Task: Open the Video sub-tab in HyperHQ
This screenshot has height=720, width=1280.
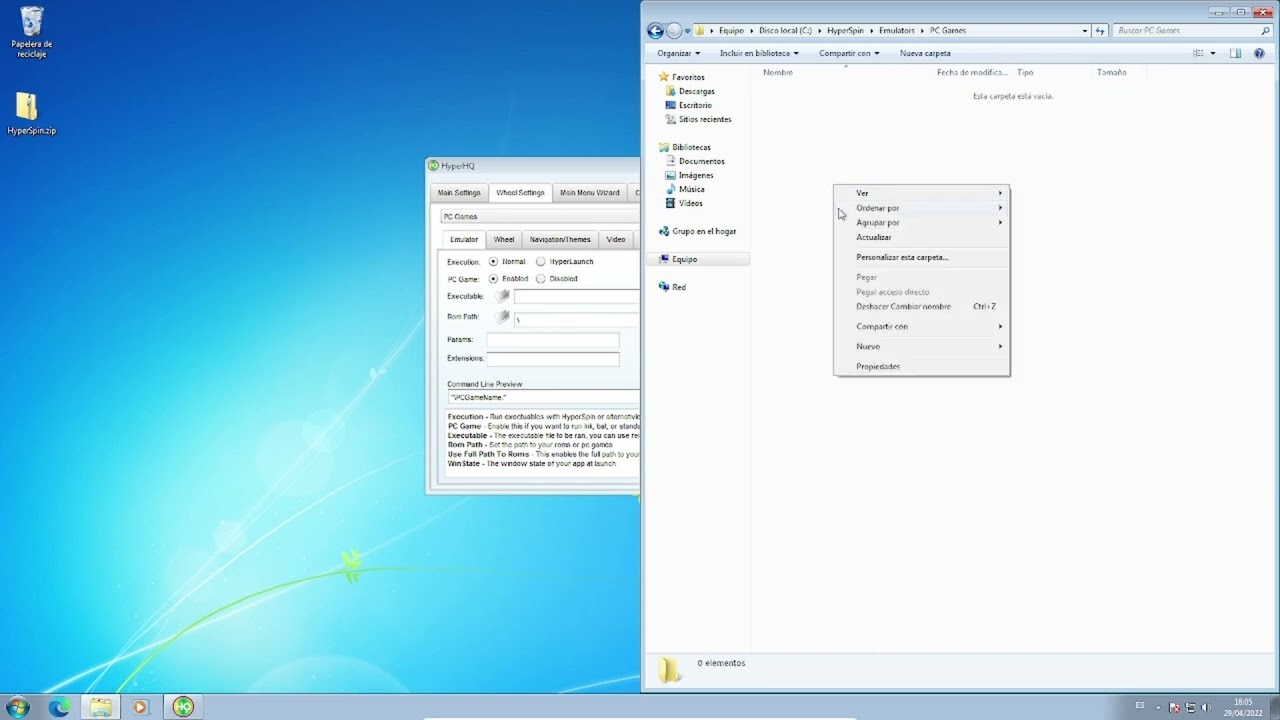Action: tap(616, 239)
